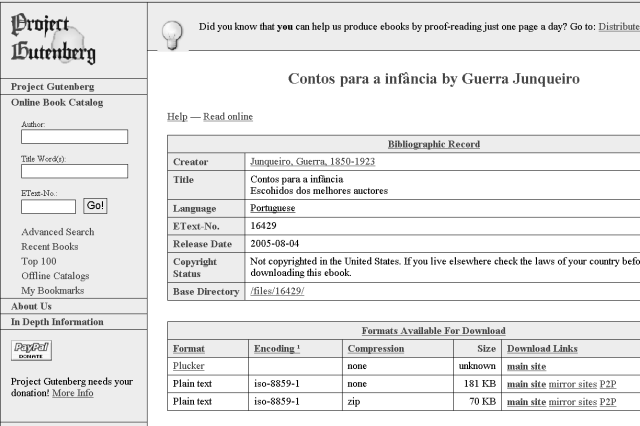The image size is (640, 426).
Task: Click the Project Gutenberg logo
Action: click(52, 38)
